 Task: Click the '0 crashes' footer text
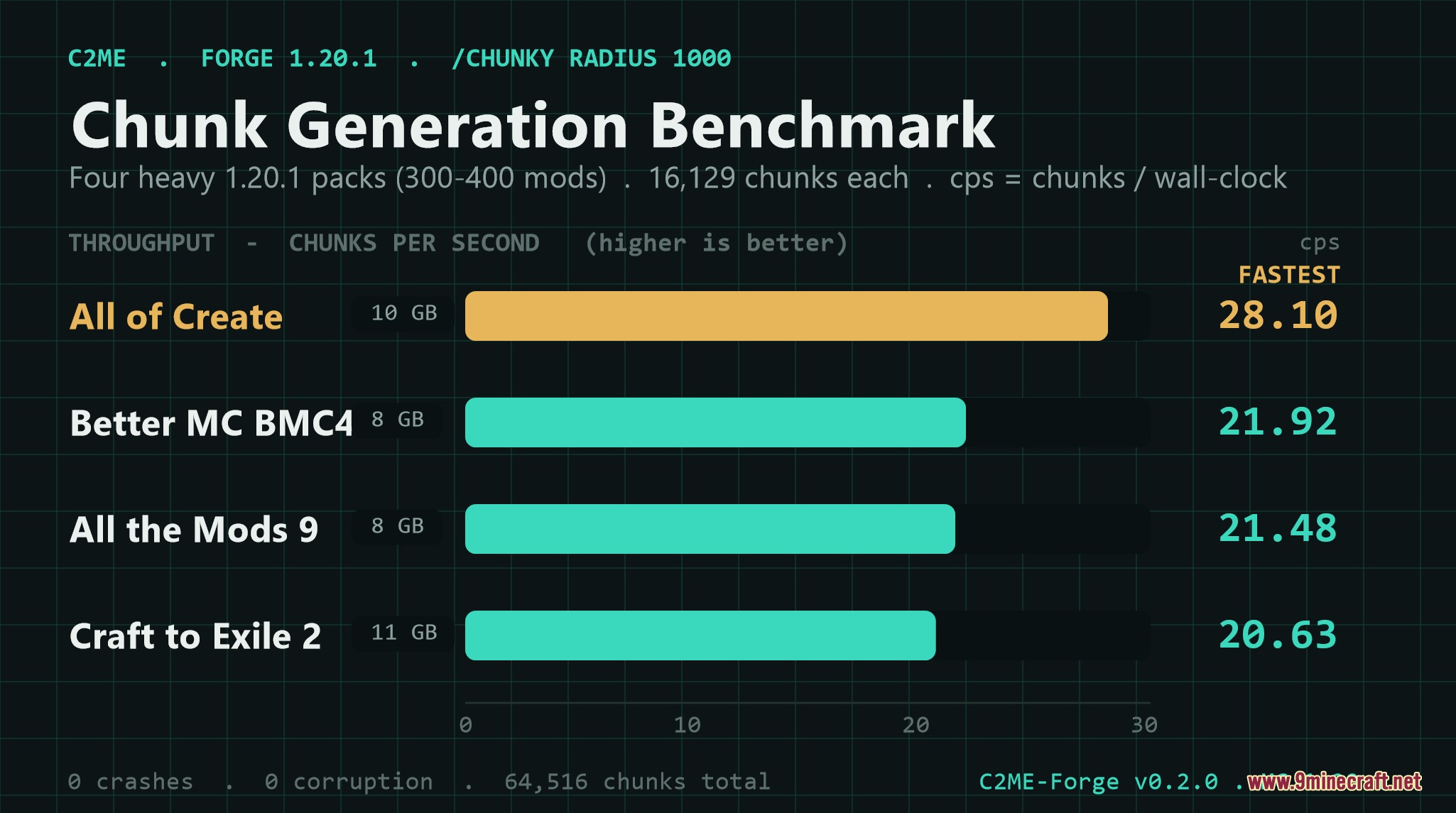[131, 782]
